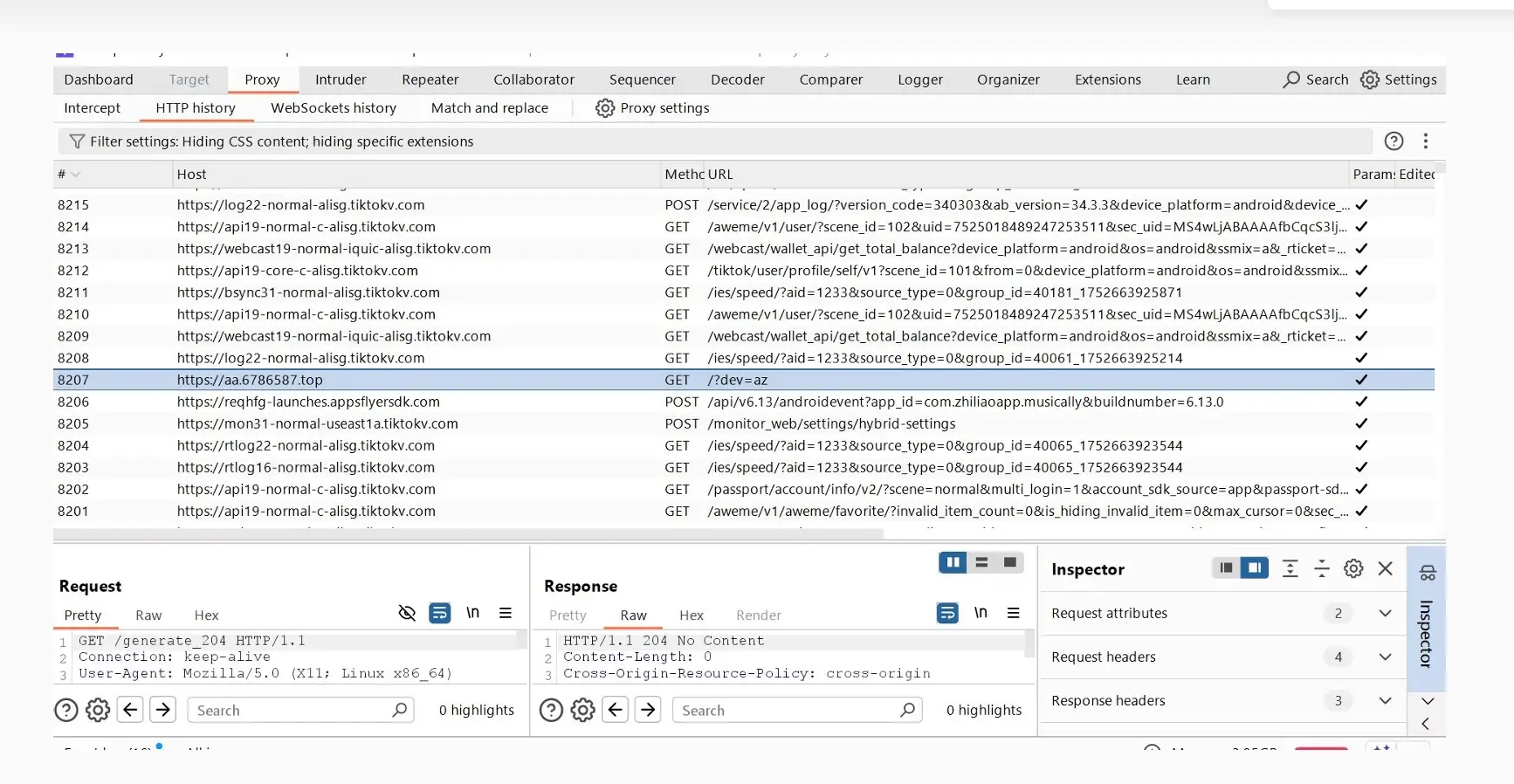1514x784 pixels.
Task: Open Response panel hamburger menu
Action: (x=1014, y=613)
